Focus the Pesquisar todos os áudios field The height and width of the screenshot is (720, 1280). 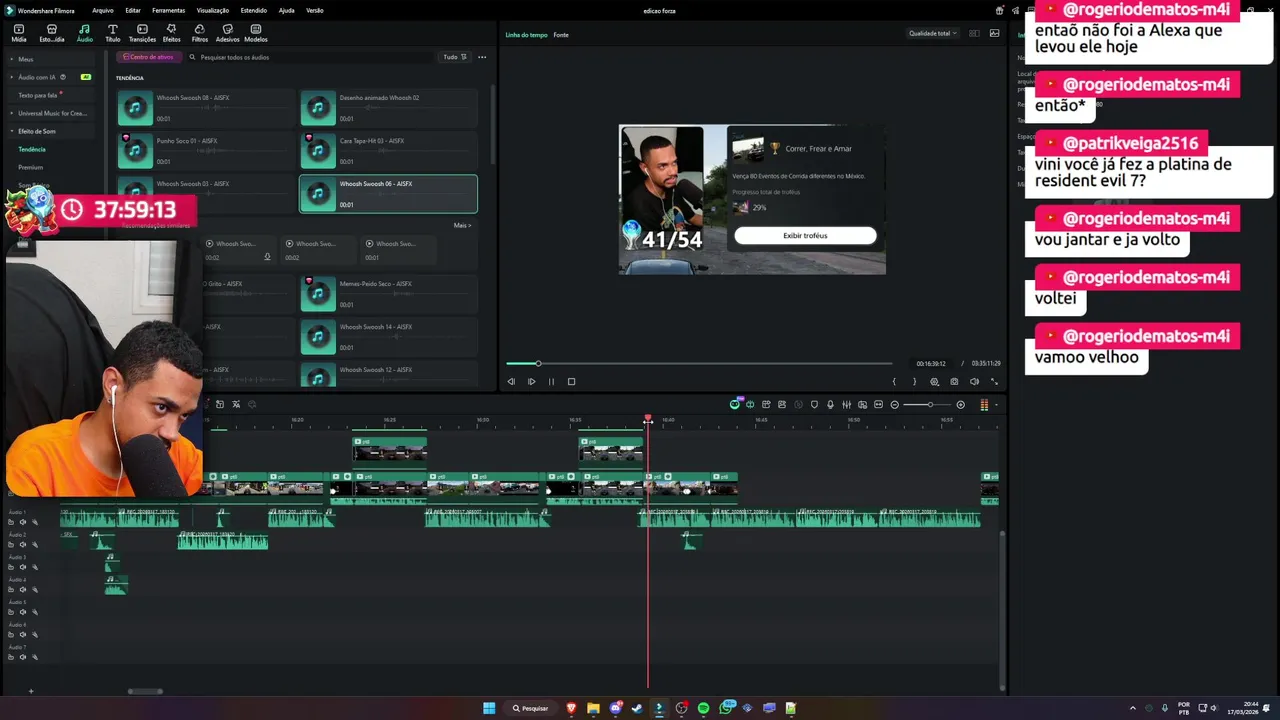(313, 57)
